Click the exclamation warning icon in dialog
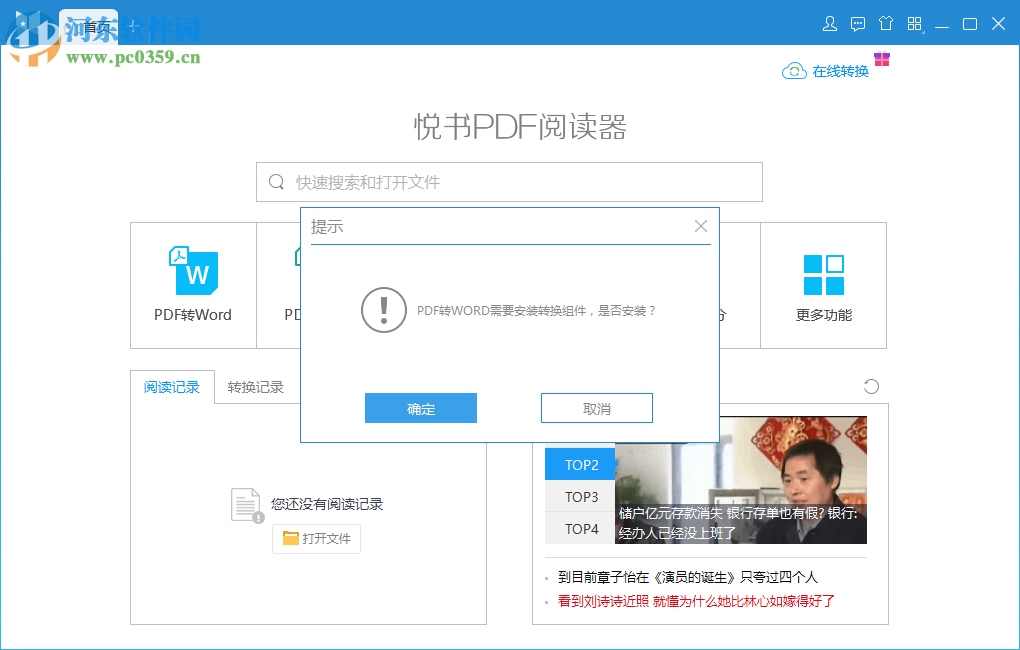This screenshot has width=1020, height=650. [x=384, y=310]
